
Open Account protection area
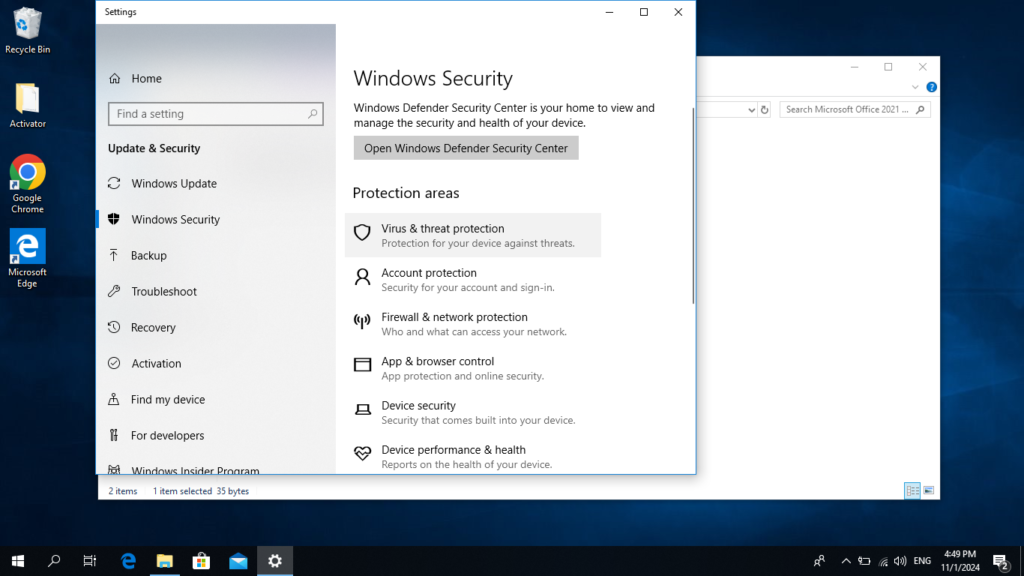[x=473, y=280]
